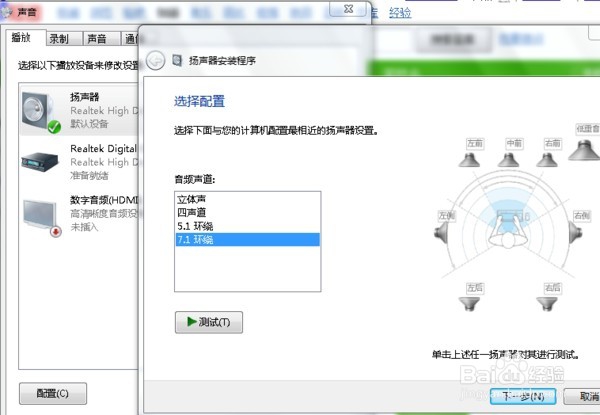600x415 pixels.
Task: Click the center (中前) speaker icon
Action: point(508,159)
